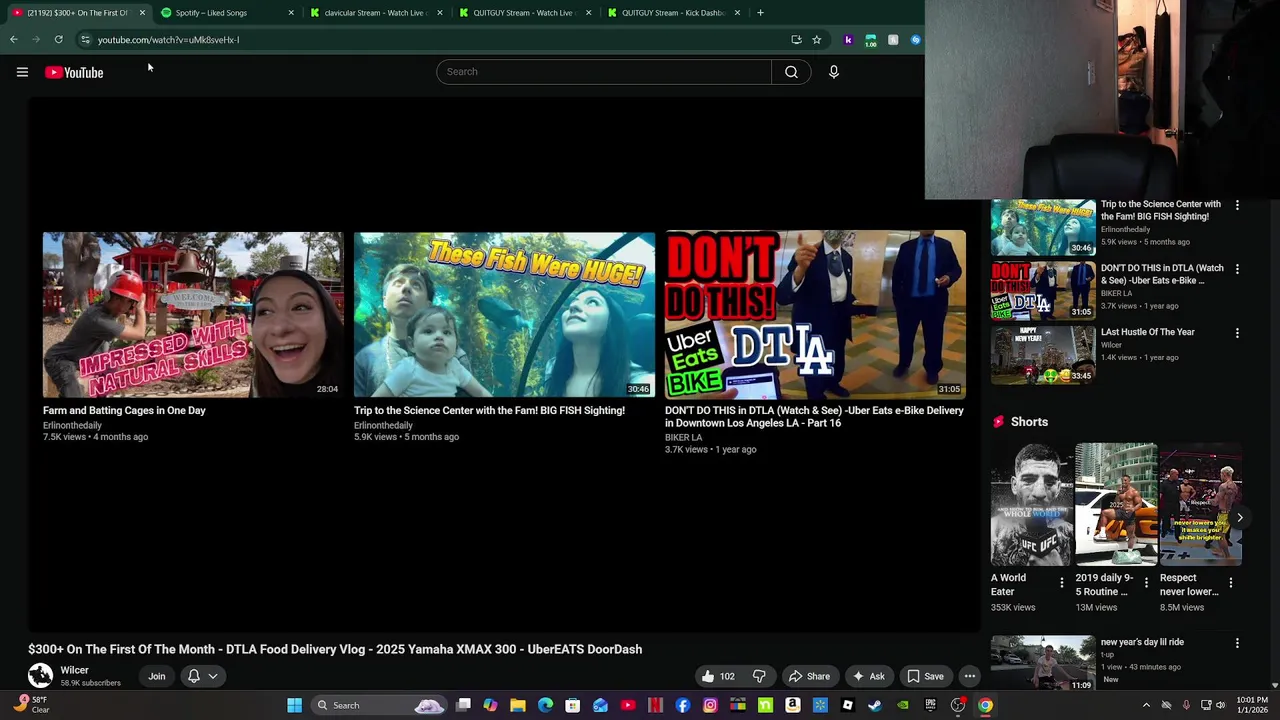Image resolution: width=1280 pixels, height=720 pixels.
Task: Open the Wilcer channel avatar
Action: click(40, 676)
